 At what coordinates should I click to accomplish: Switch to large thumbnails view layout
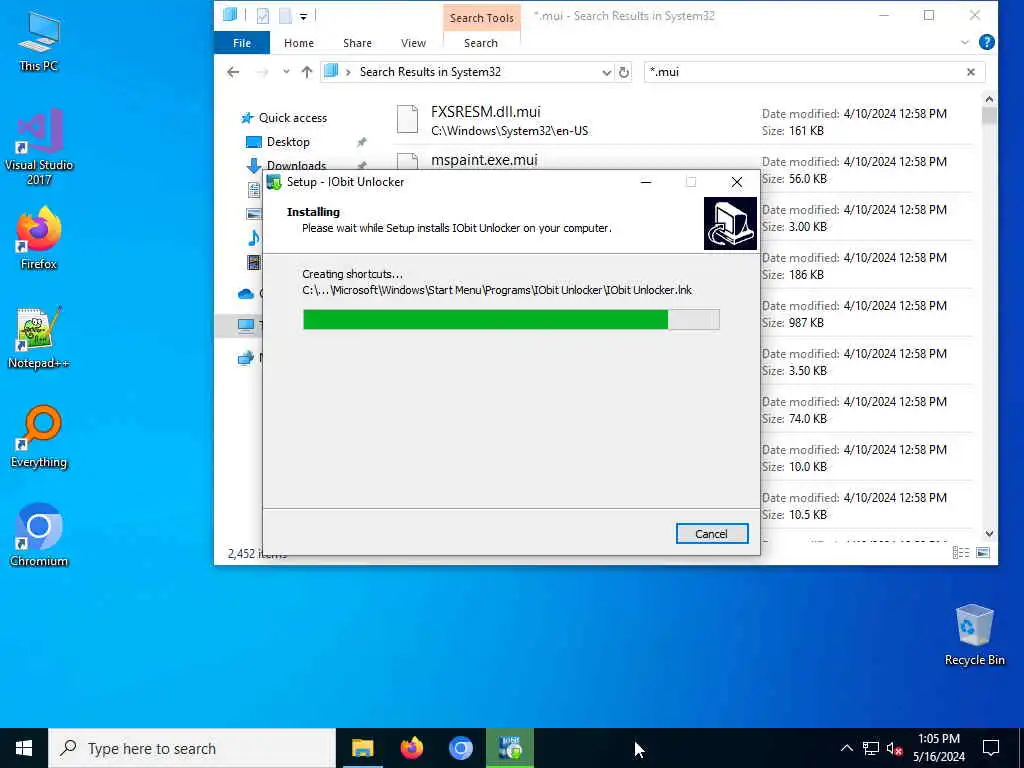(x=983, y=552)
